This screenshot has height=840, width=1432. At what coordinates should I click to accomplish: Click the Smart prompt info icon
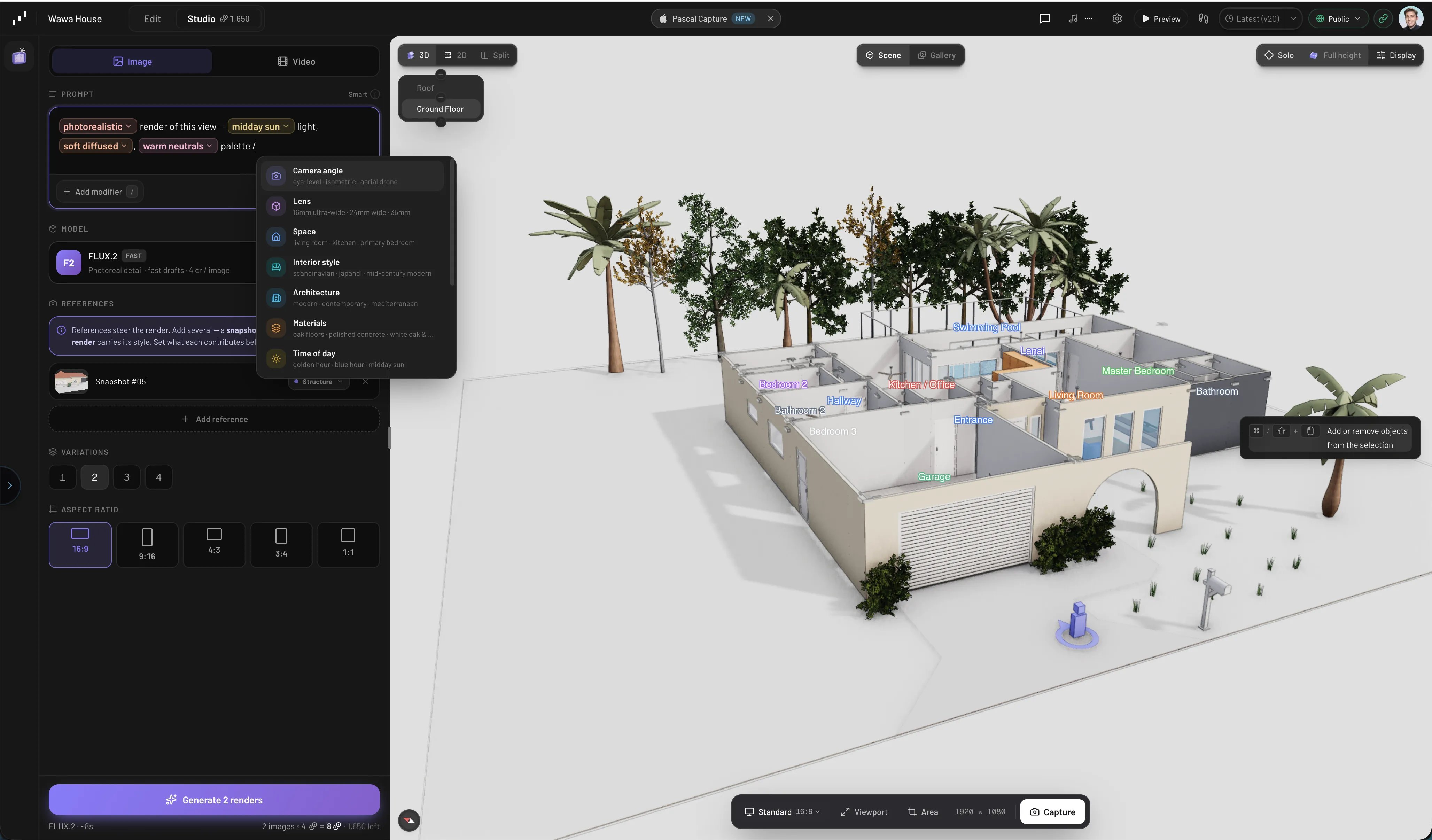point(375,94)
